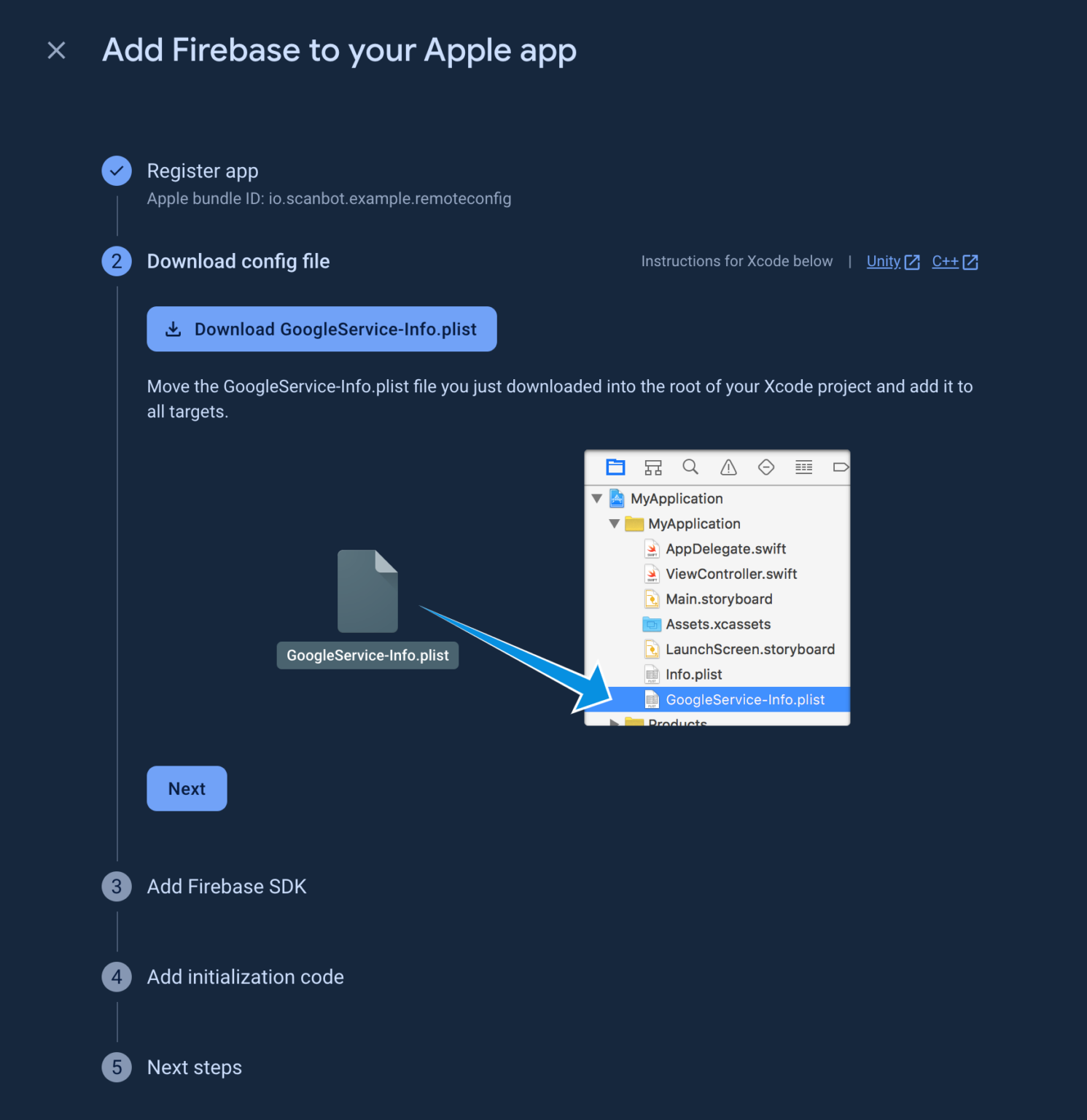Screen dimensions: 1087x1120
Task: Select AppDelegate.swift in the project tree
Action: (725, 548)
